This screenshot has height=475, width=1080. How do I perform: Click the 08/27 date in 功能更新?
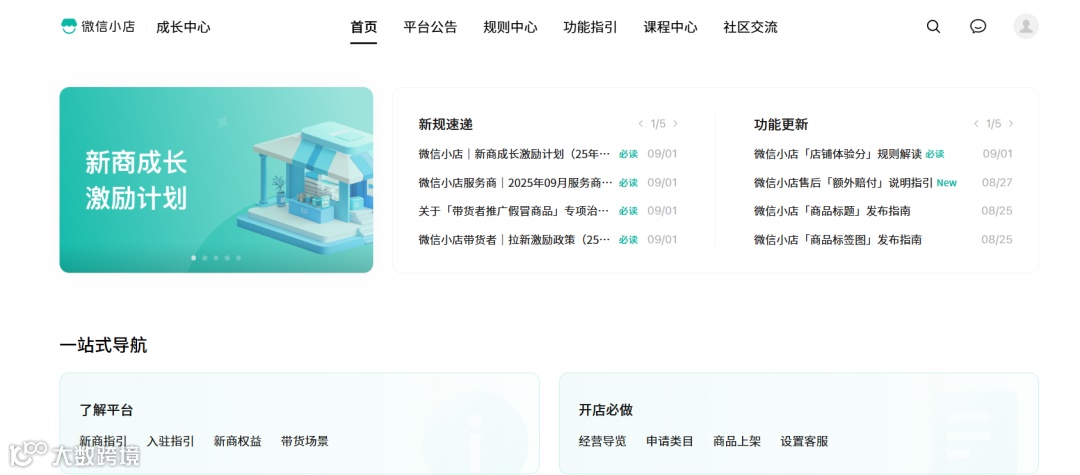click(x=997, y=183)
